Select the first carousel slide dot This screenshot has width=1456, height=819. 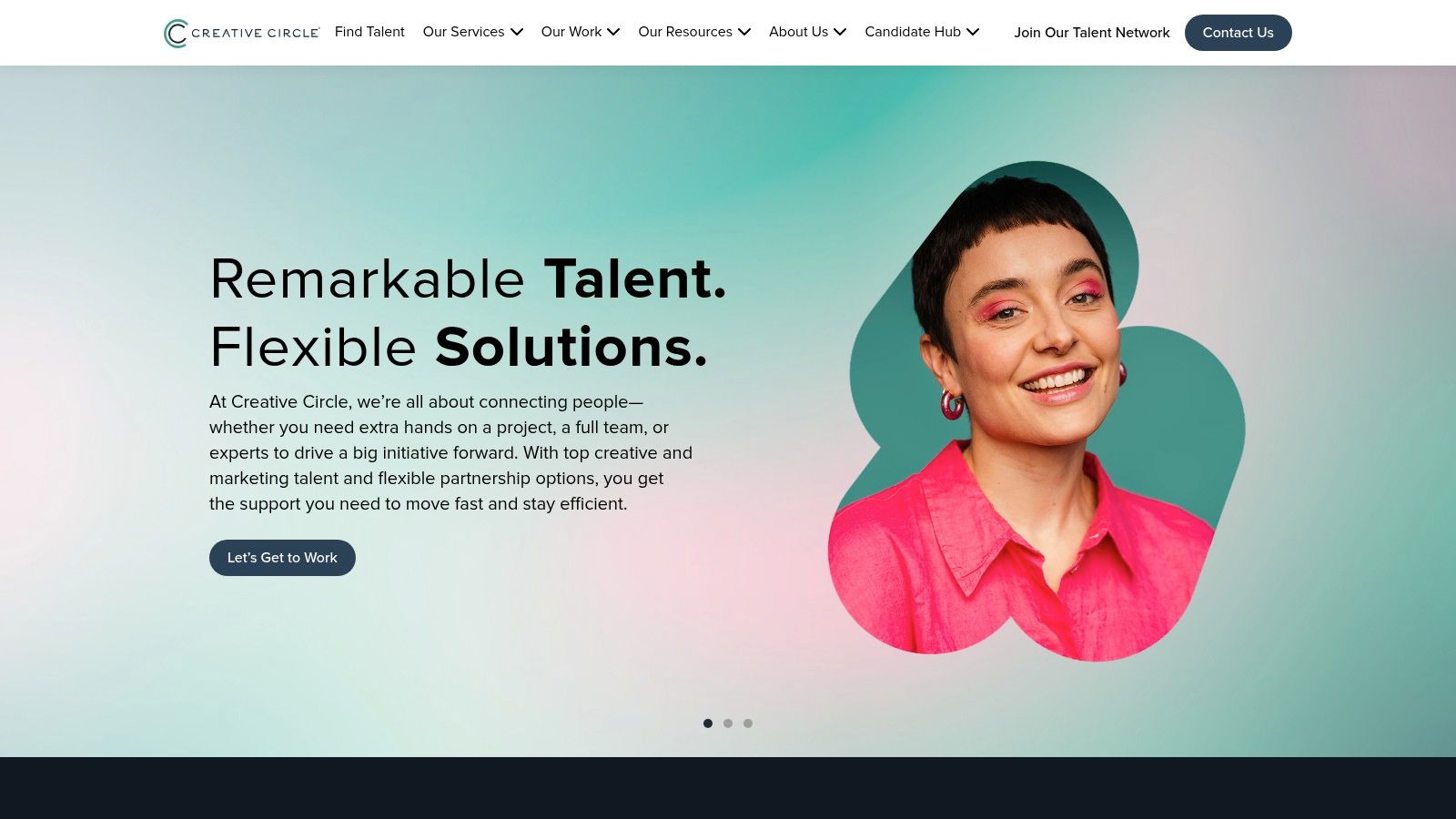[708, 723]
